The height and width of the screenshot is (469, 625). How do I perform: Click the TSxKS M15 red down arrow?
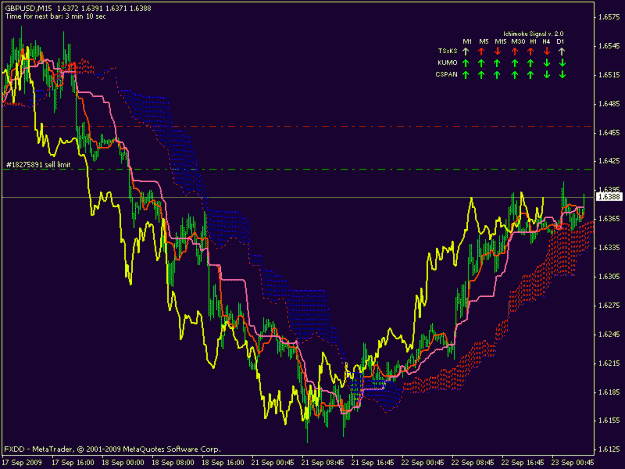pyautogui.click(x=497, y=51)
